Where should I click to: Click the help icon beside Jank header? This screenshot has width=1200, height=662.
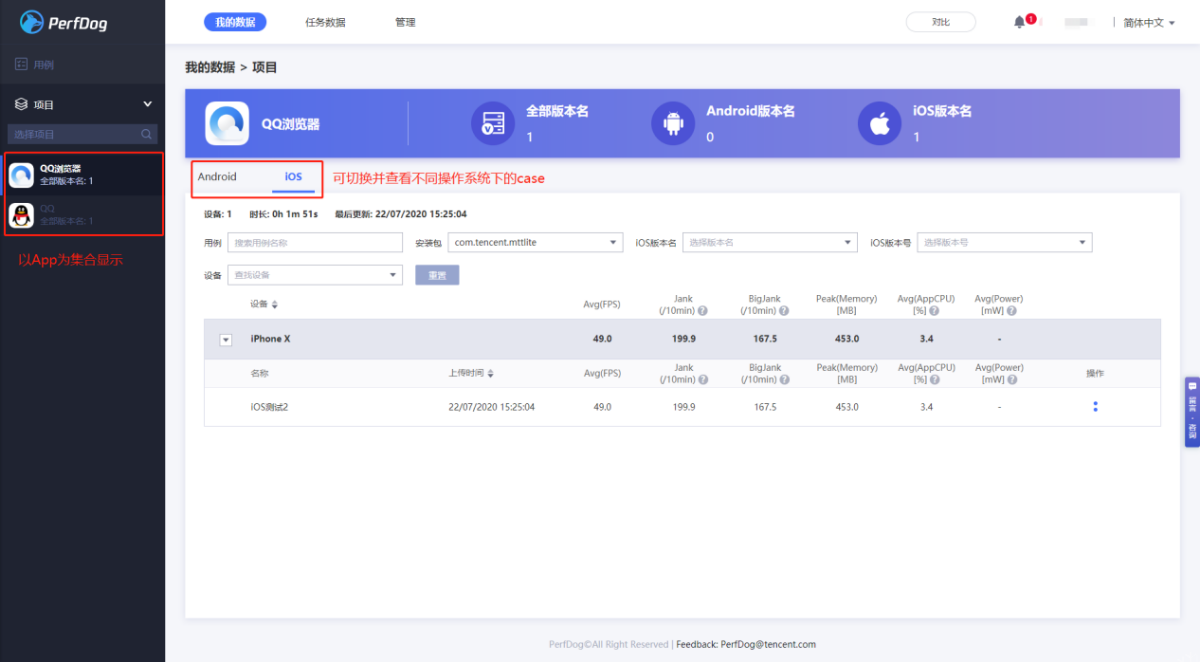702,311
